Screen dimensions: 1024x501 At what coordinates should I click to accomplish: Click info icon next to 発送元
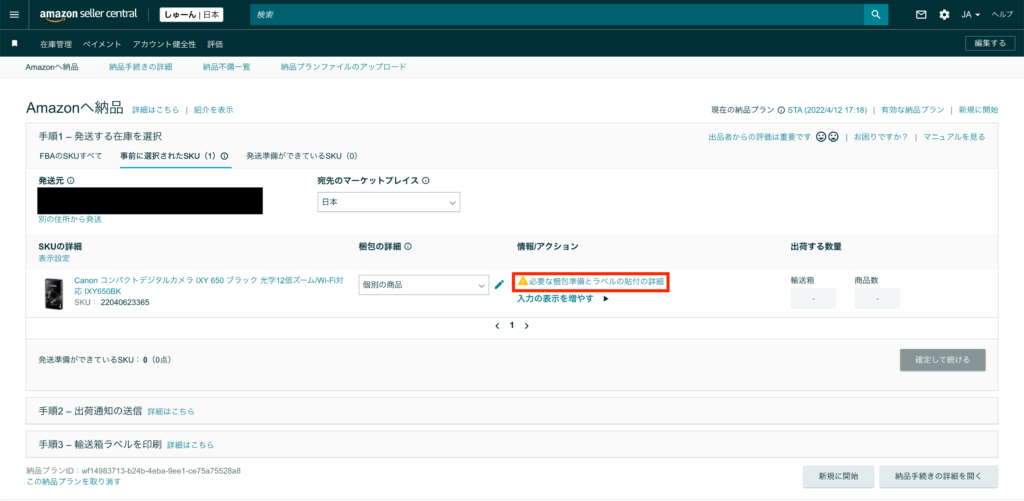pos(71,181)
